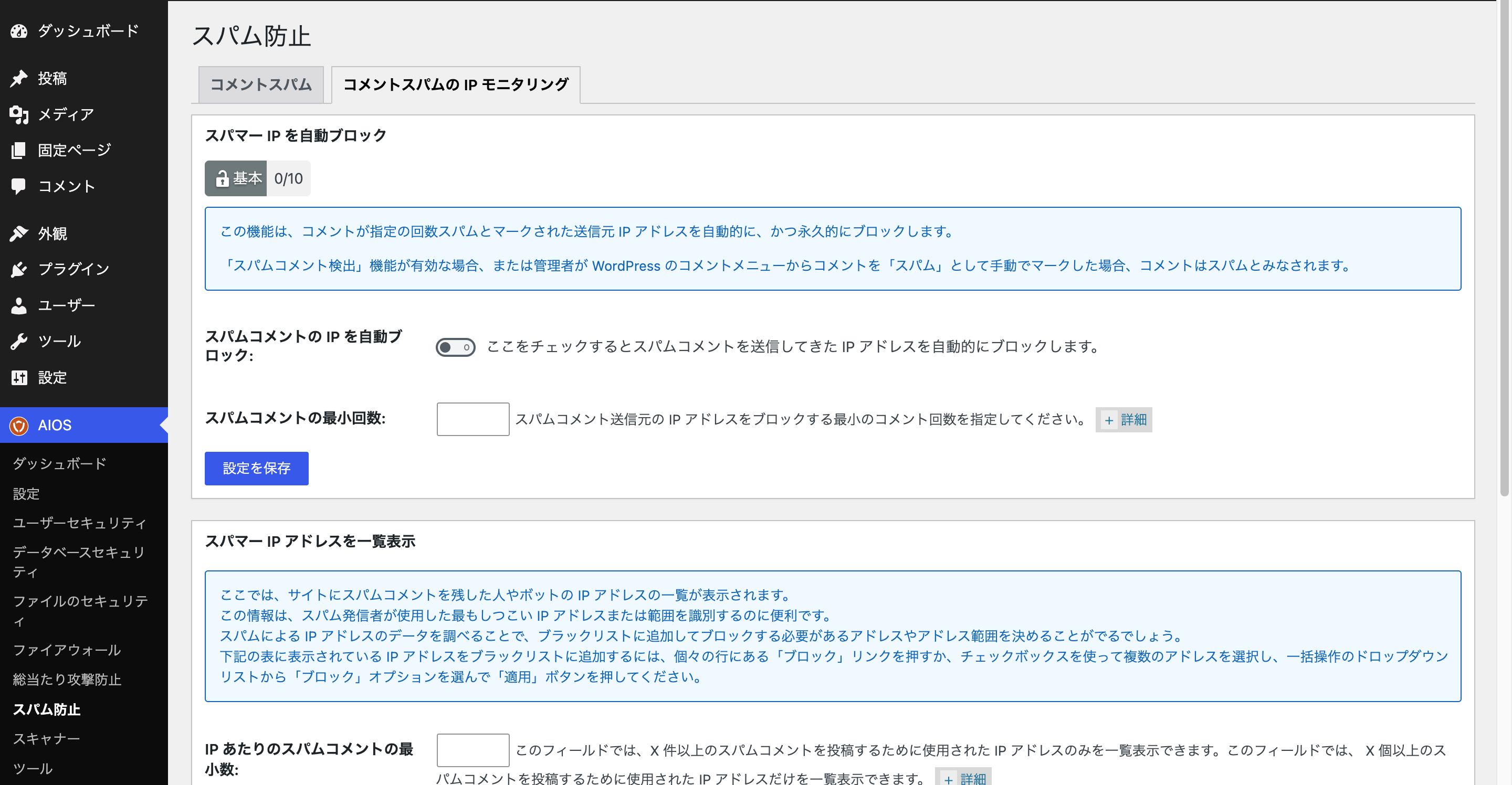Screen dimensions: 1512x785
Task: Click the plug icon beside プラグイン
Action: (19, 269)
